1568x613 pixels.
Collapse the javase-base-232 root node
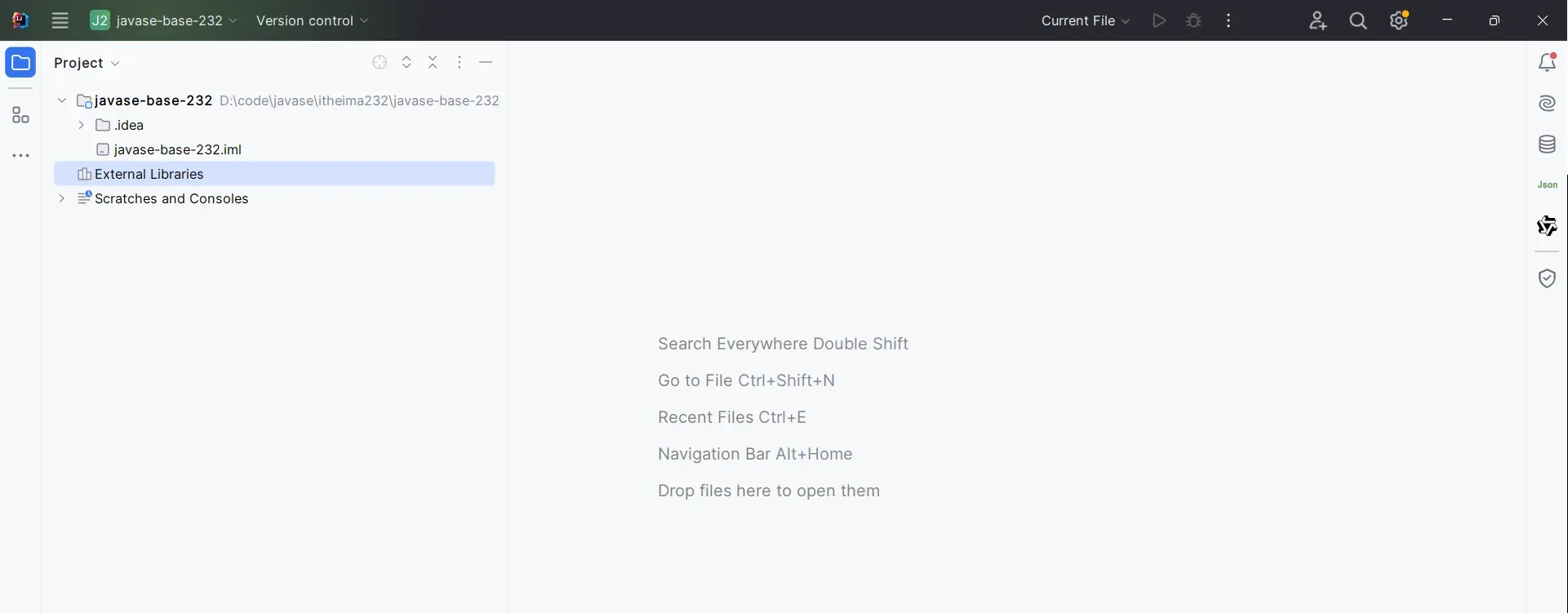click(62, 100)
